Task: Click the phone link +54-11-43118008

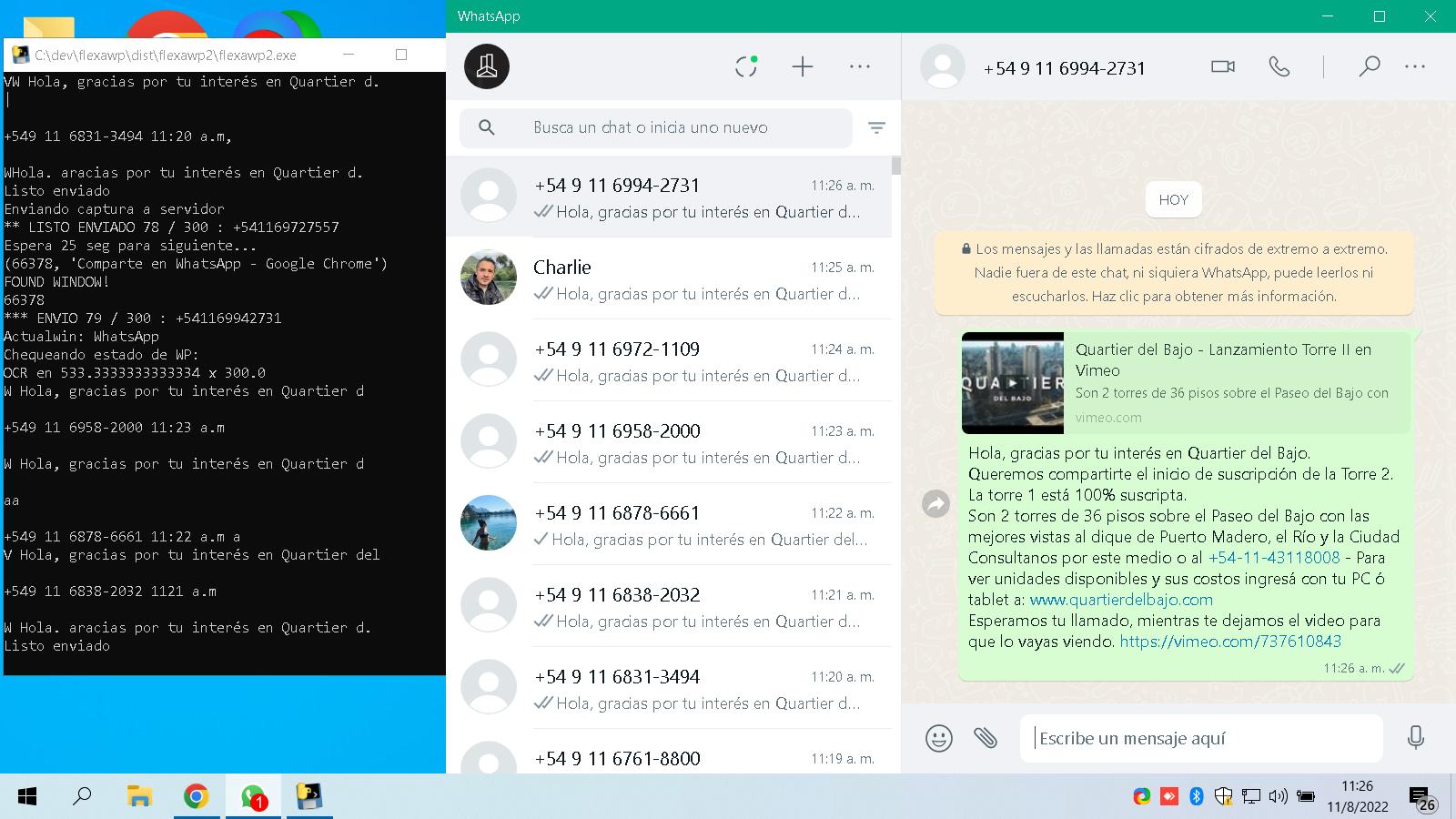Action: [x=1274, y=558]
